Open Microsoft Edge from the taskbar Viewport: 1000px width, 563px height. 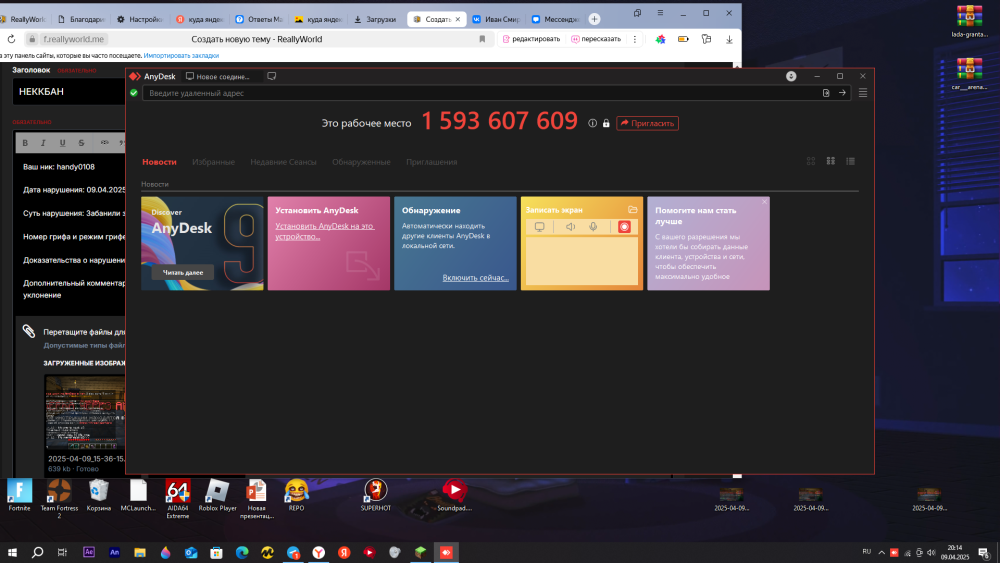coord(242,552)
